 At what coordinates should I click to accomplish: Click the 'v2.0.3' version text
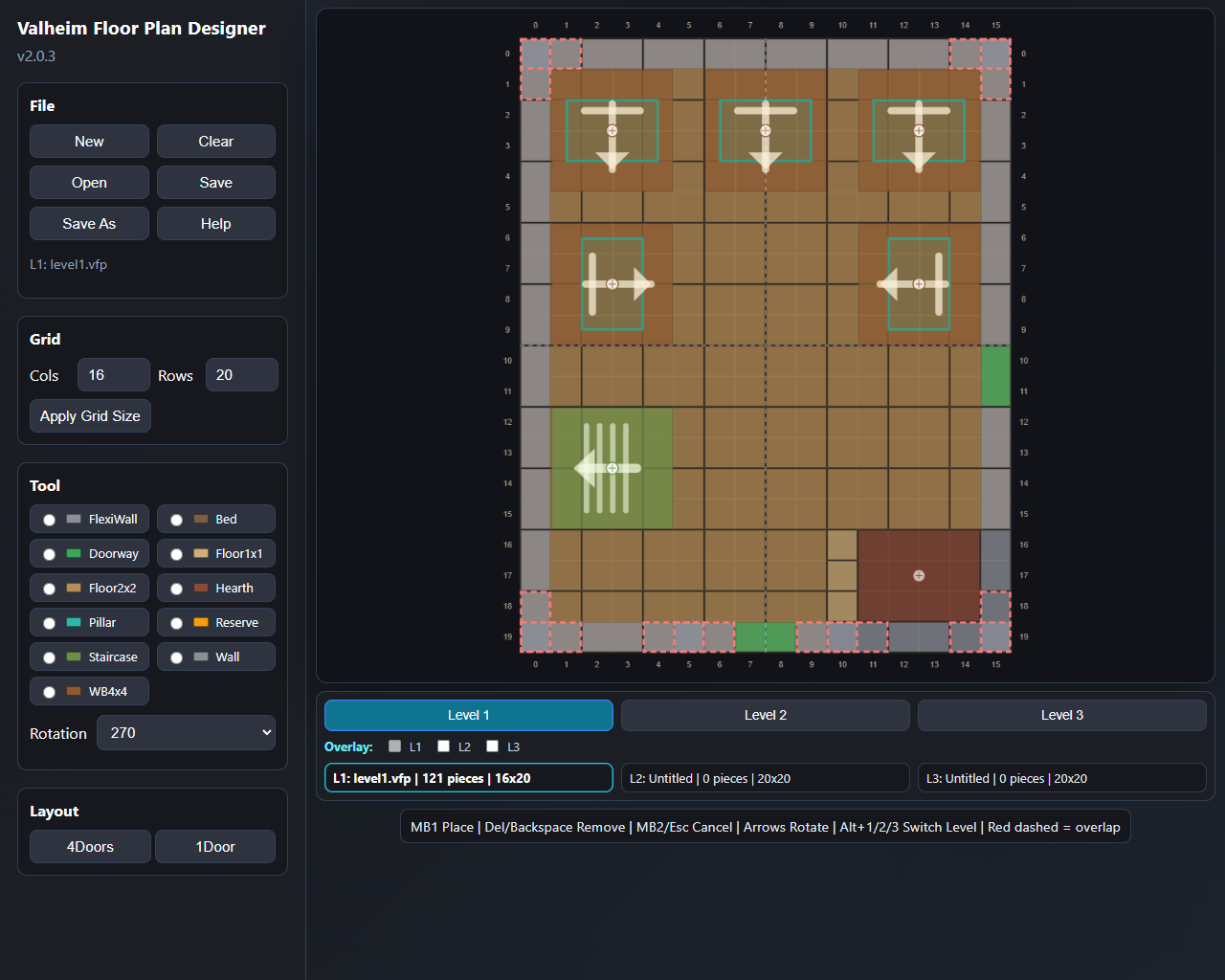[36, 56]
